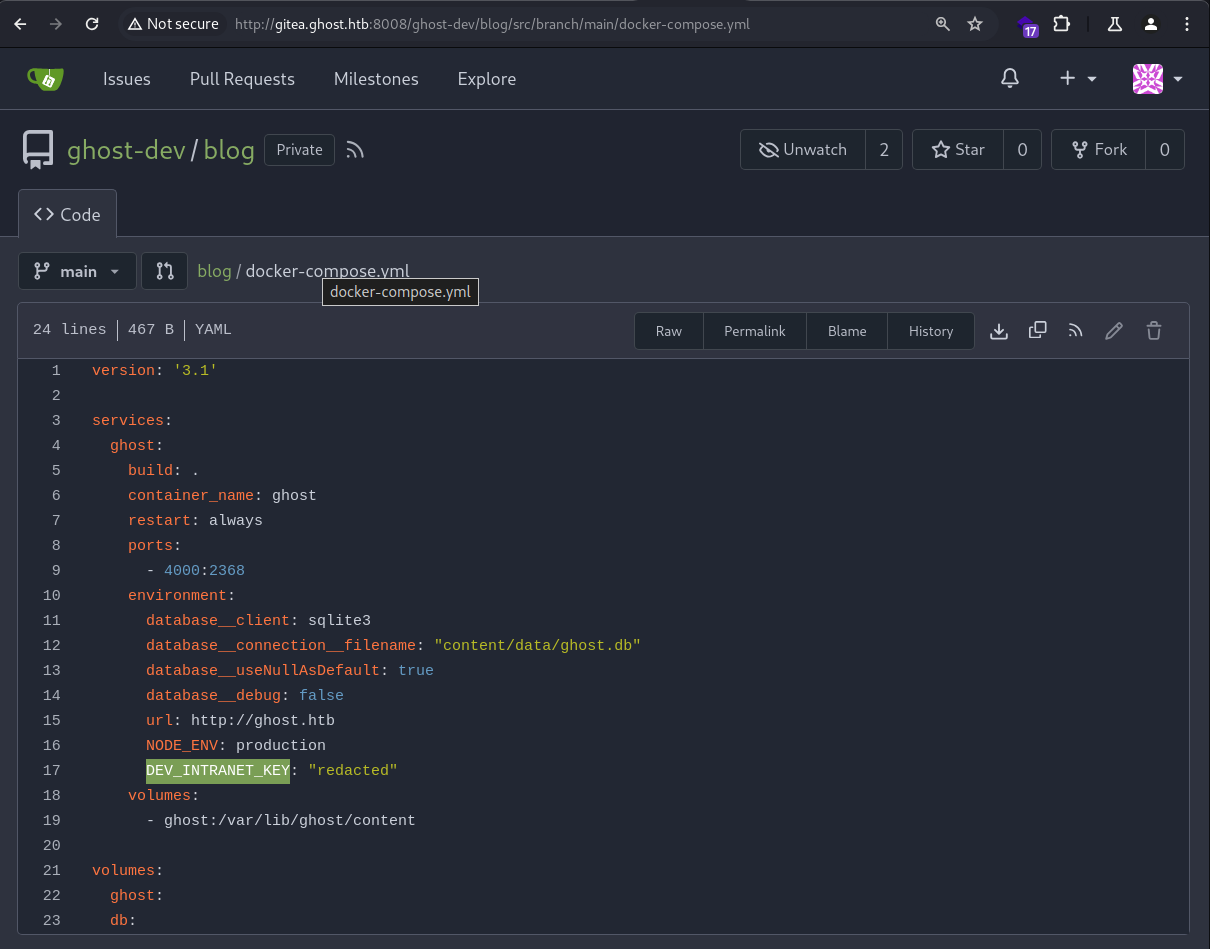Screen dimensions: 1210x949
Task: Star the blog repository
Action: tap(958, 150)
